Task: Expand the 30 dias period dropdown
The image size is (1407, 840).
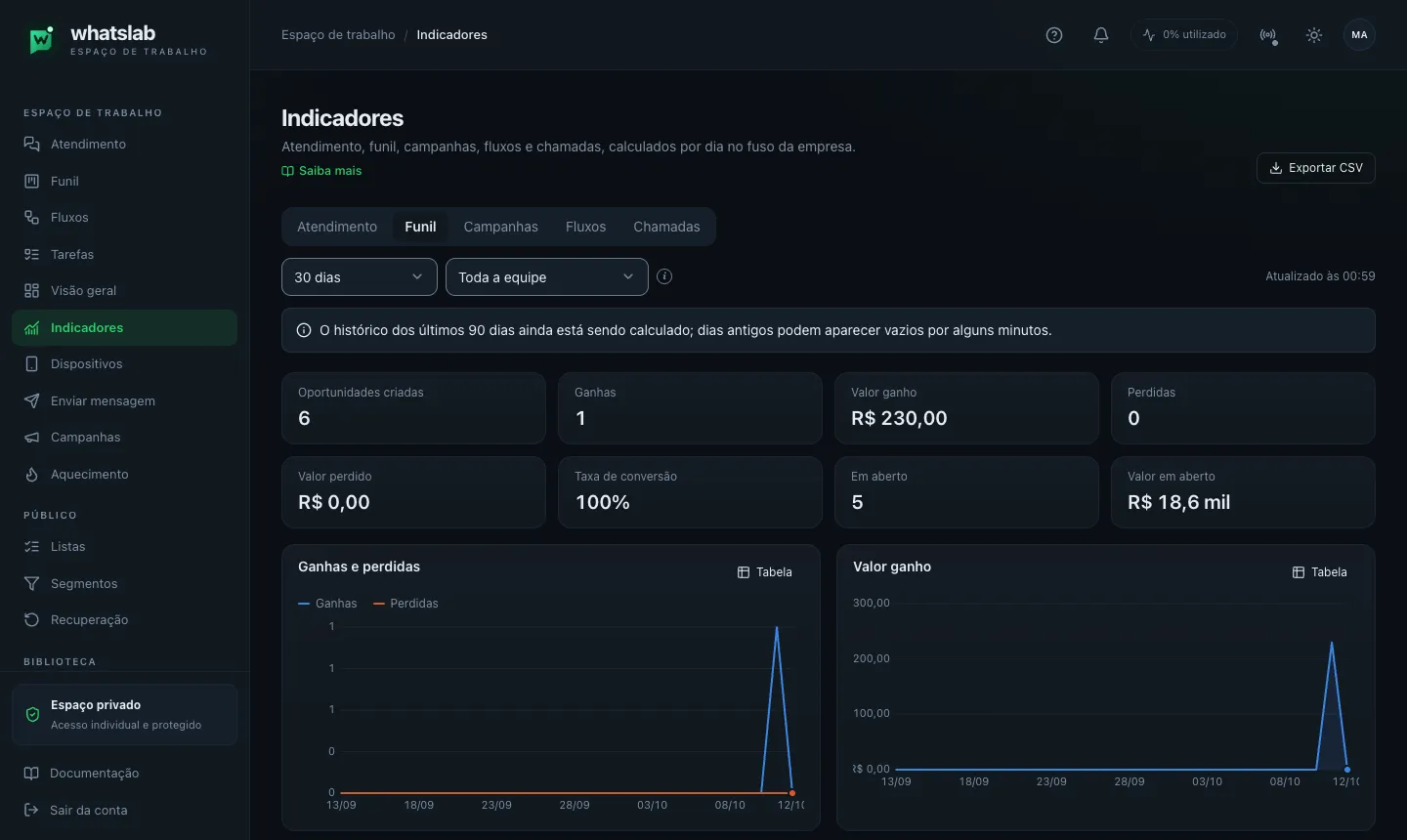Action: pos(360,276)
